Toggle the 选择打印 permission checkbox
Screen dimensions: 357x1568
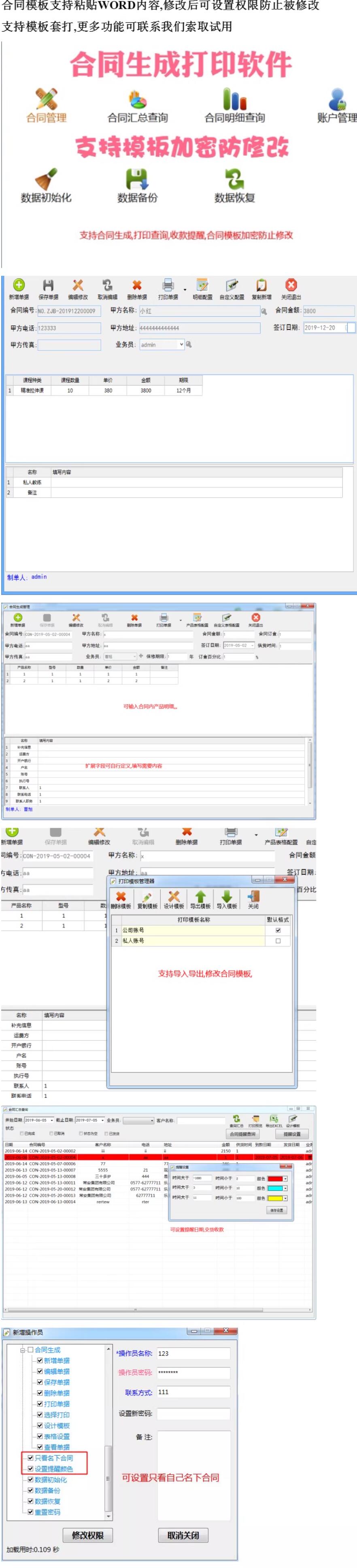(x=40, y=1415)
